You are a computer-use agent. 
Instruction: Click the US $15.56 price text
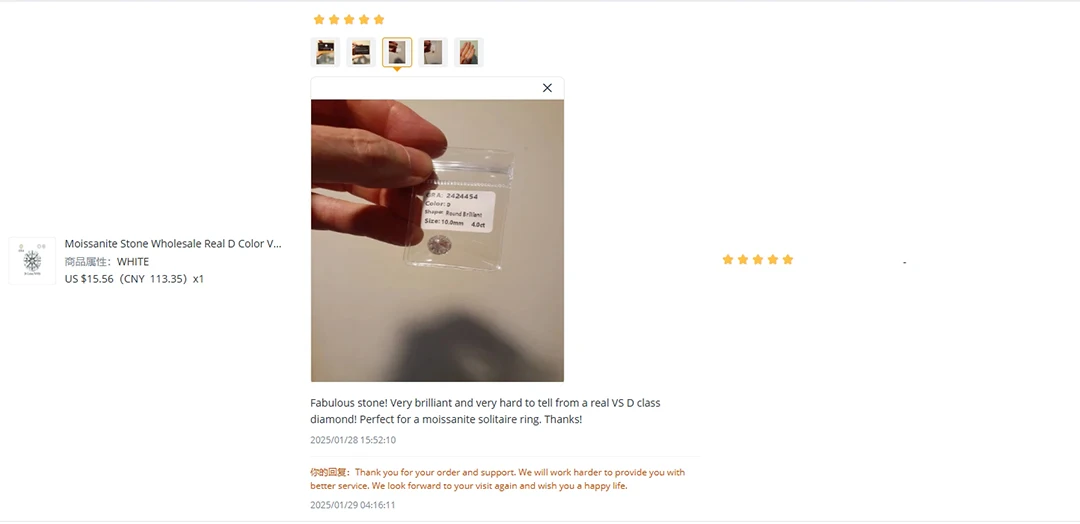[89, 279]
